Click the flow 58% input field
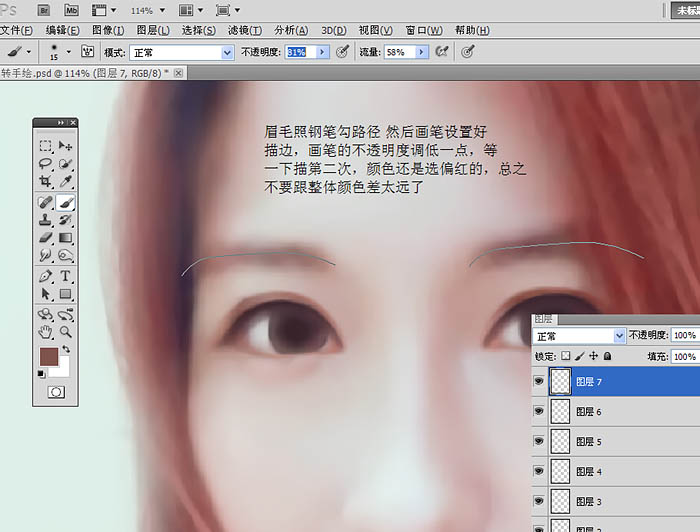This screenshot has height=532, width=700. click(x=399, y=51)
